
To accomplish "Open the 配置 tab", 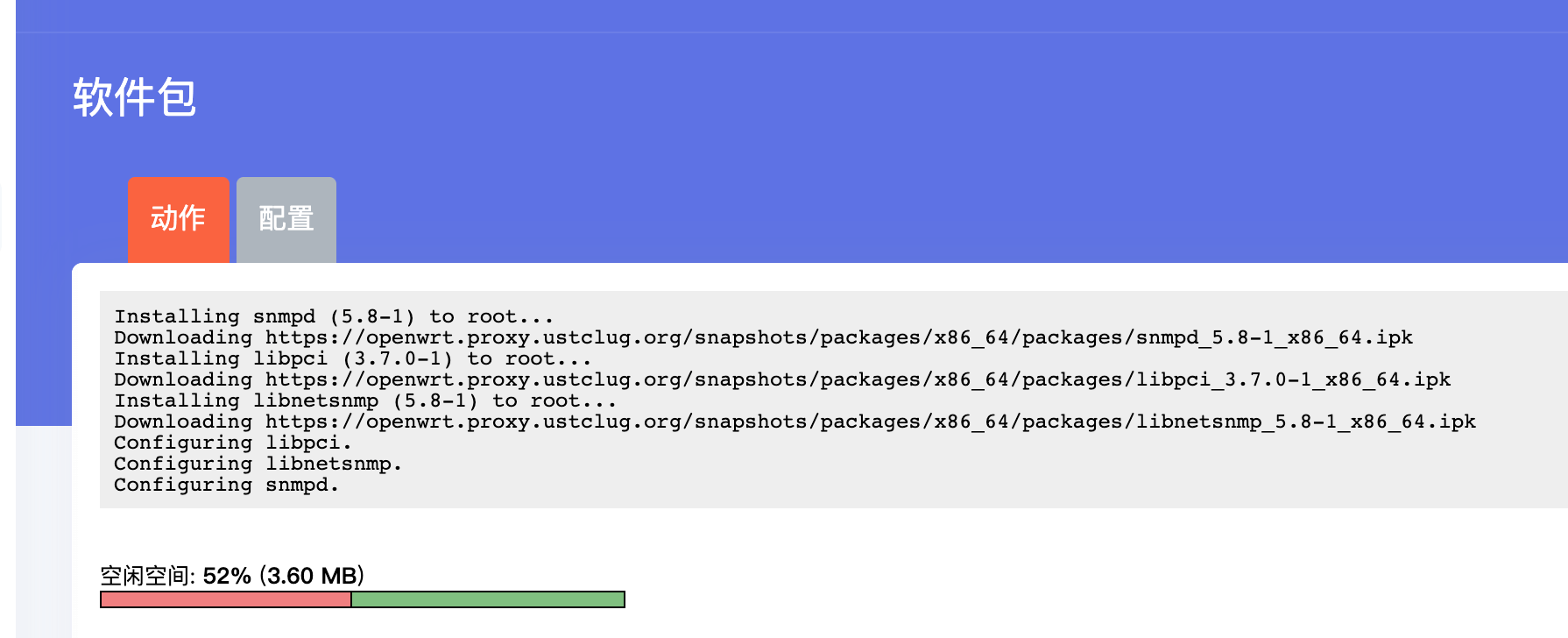I will coord(286,219).
